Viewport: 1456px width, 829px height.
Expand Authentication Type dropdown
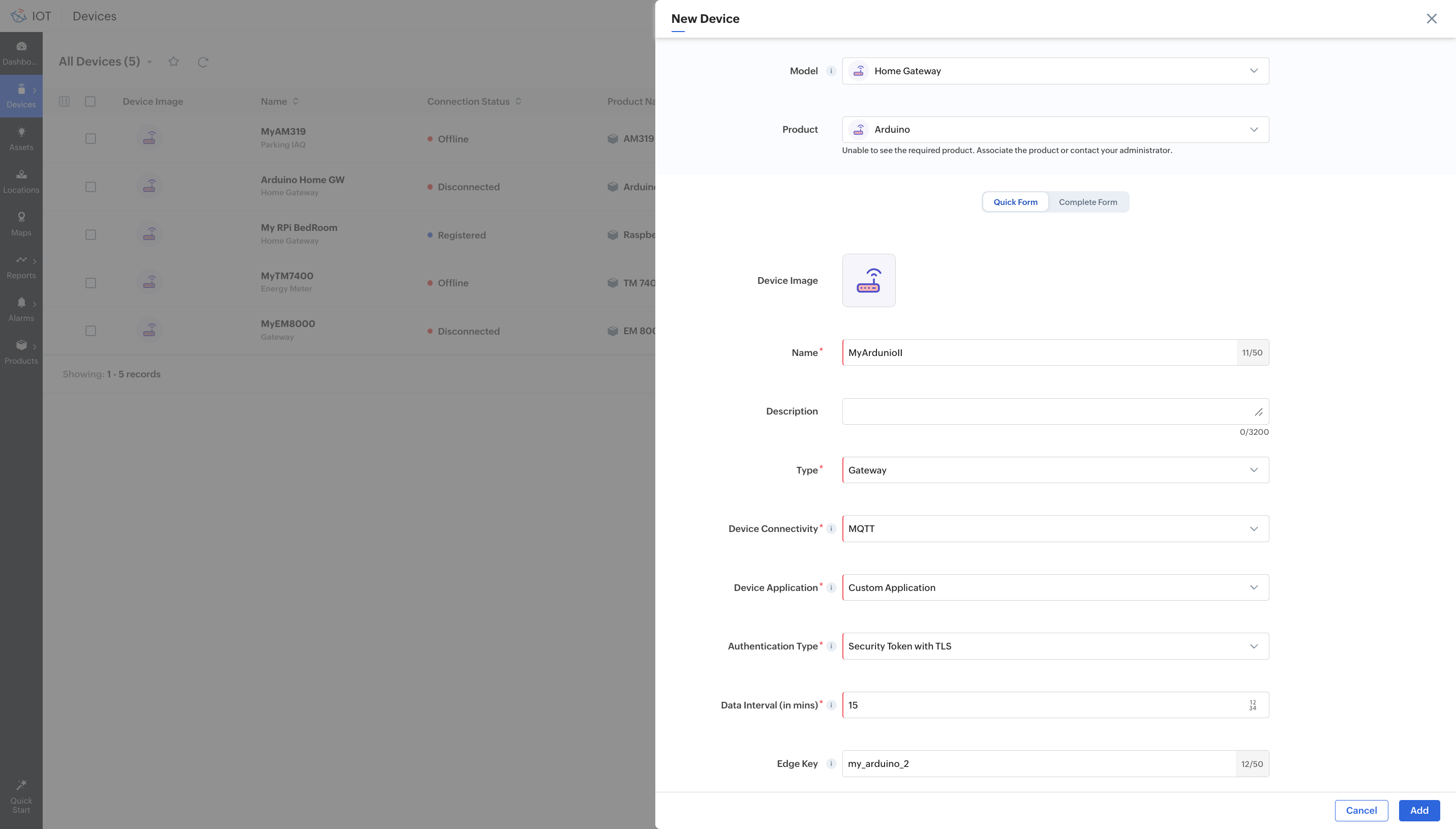(1055, 646)
